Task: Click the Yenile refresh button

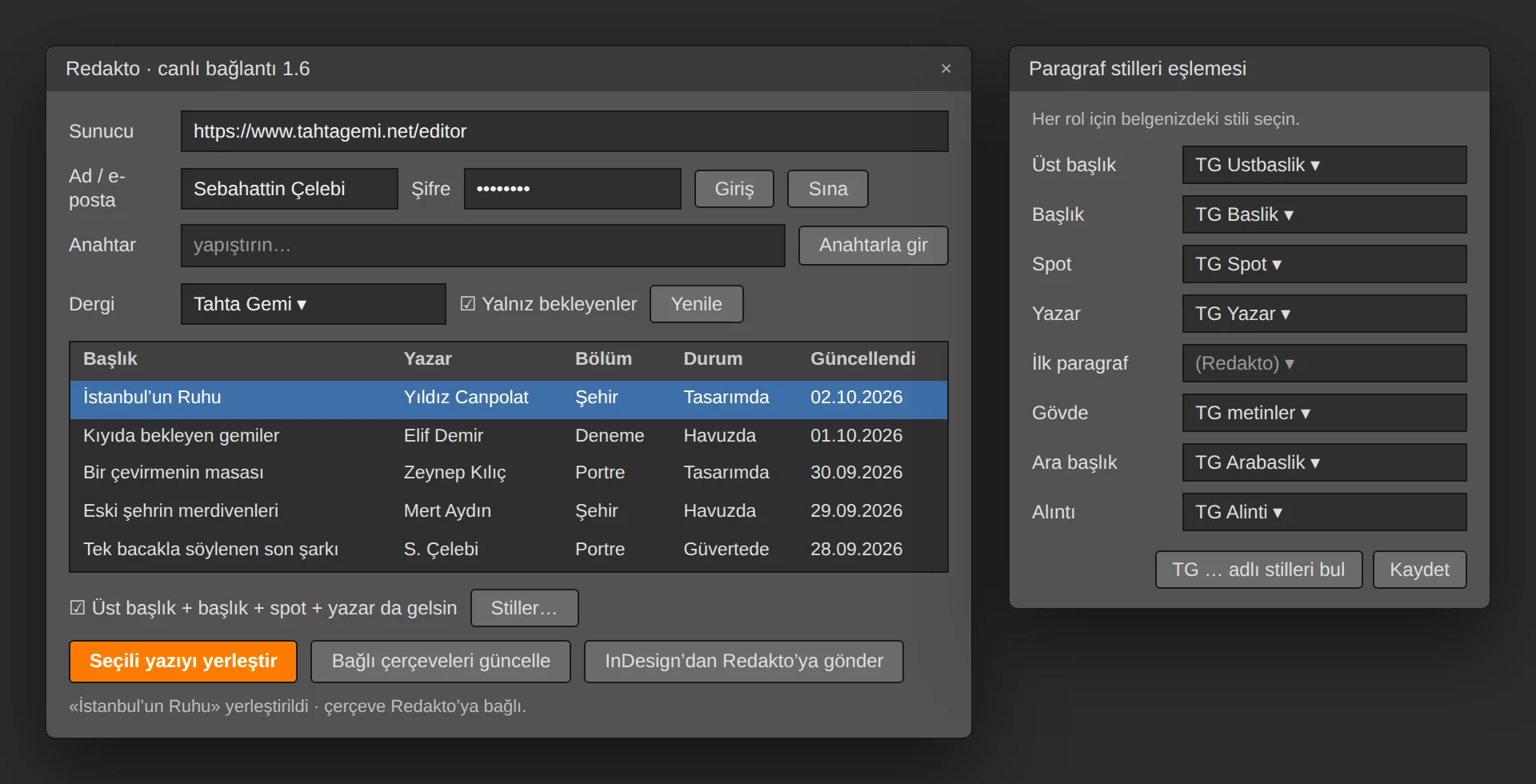Action: pyautogui.click(x=697, y=304)
